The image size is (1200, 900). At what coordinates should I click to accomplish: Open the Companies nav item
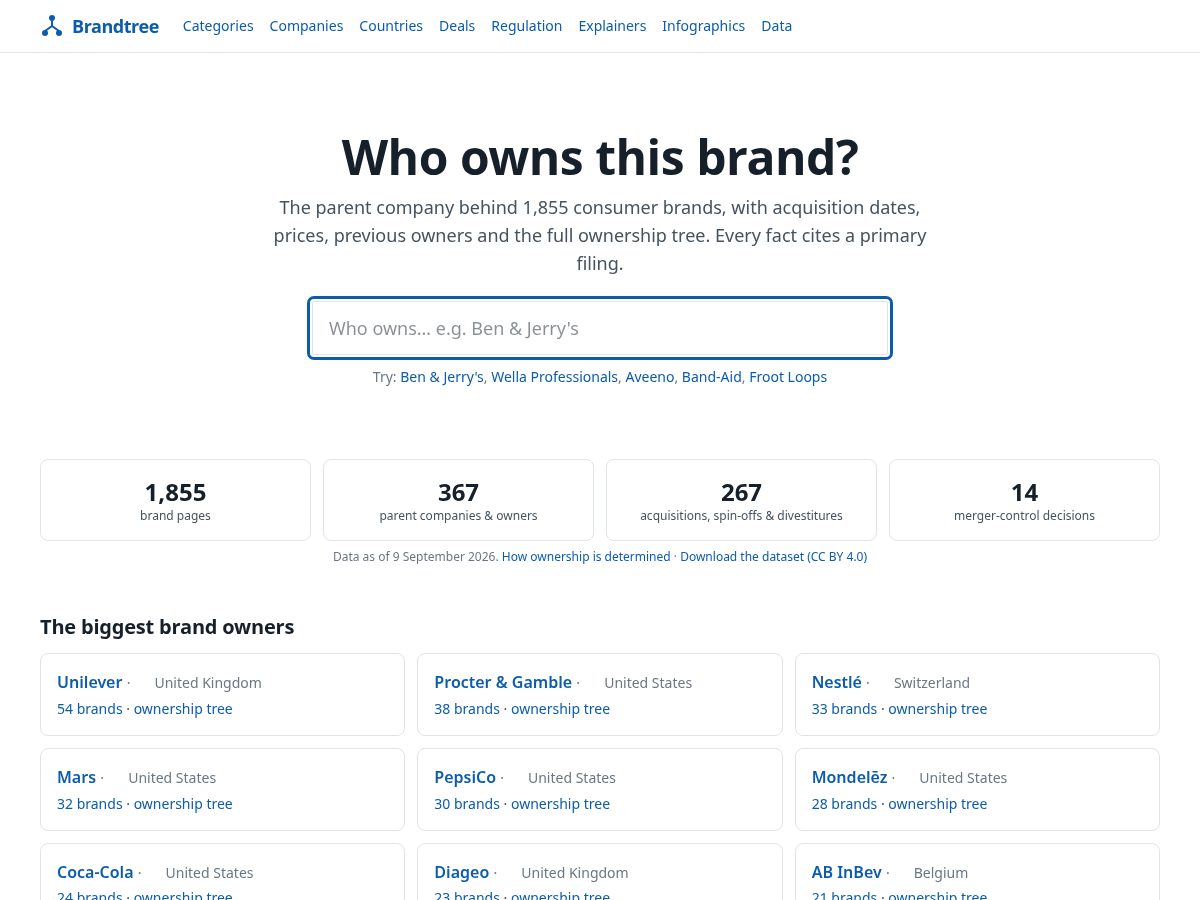306,26
